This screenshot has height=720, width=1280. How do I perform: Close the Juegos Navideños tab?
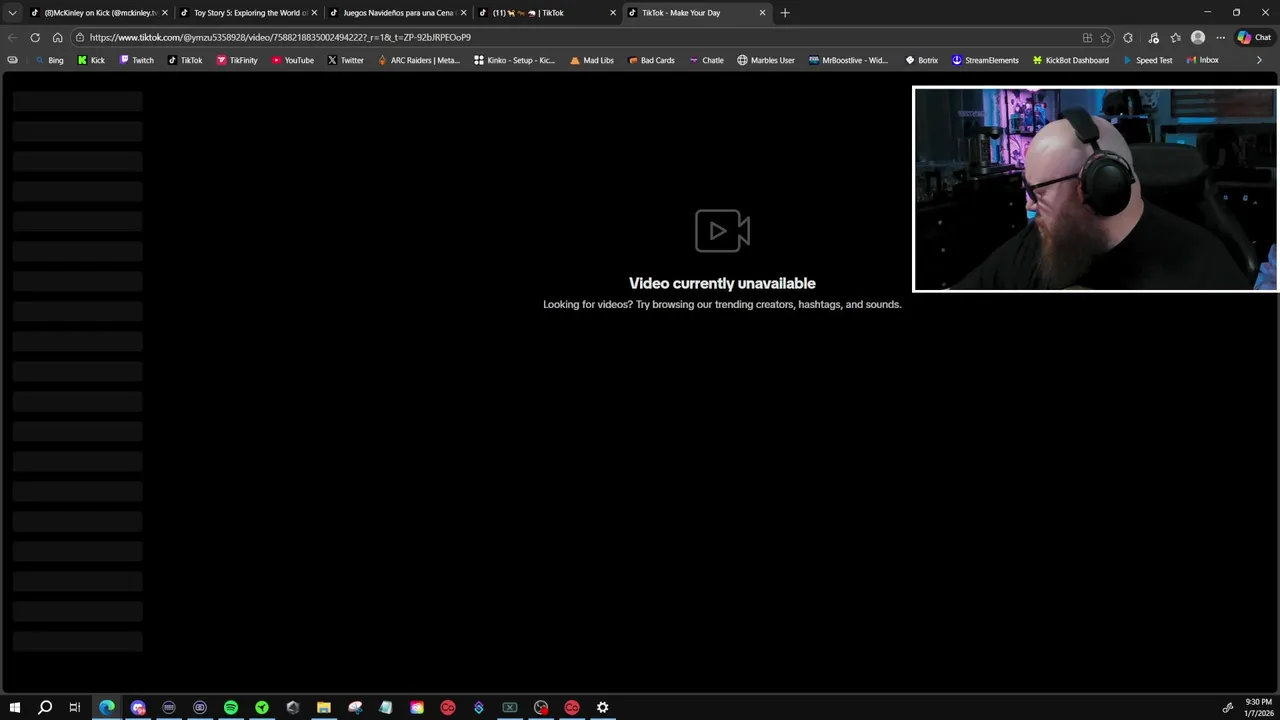[463, 13]
